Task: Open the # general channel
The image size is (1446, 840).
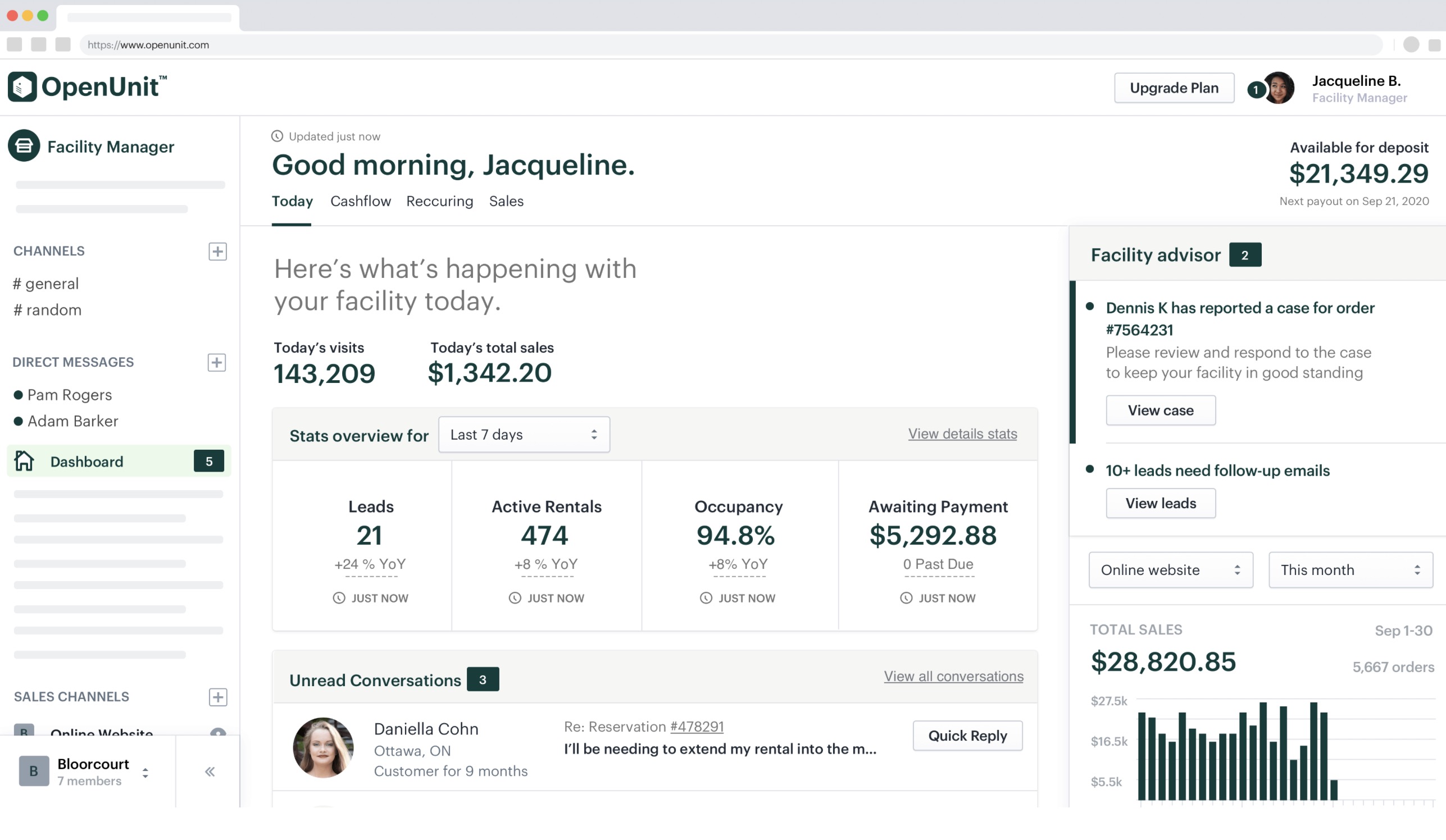Action: [46, 283]
